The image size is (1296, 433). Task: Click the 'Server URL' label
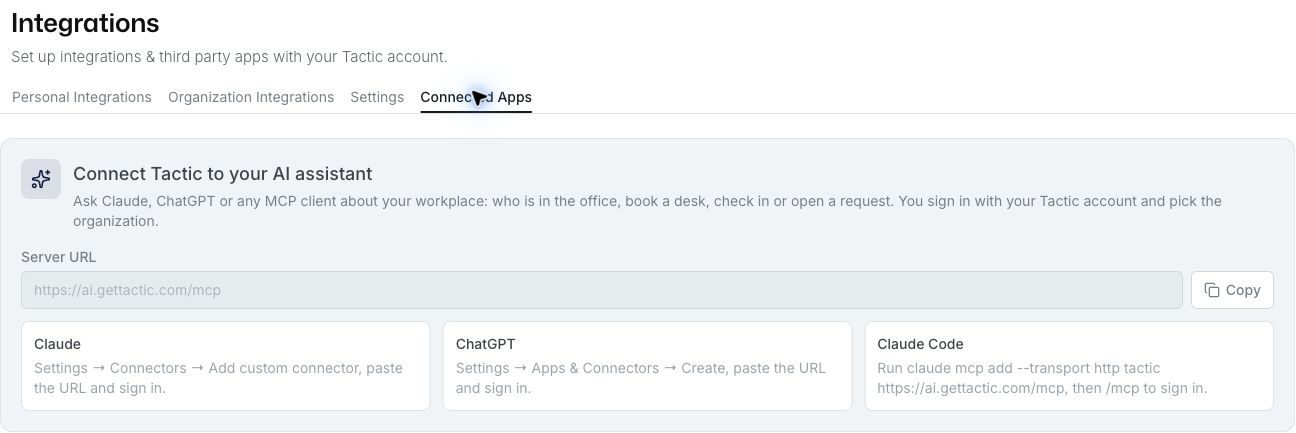click(59, 257)
